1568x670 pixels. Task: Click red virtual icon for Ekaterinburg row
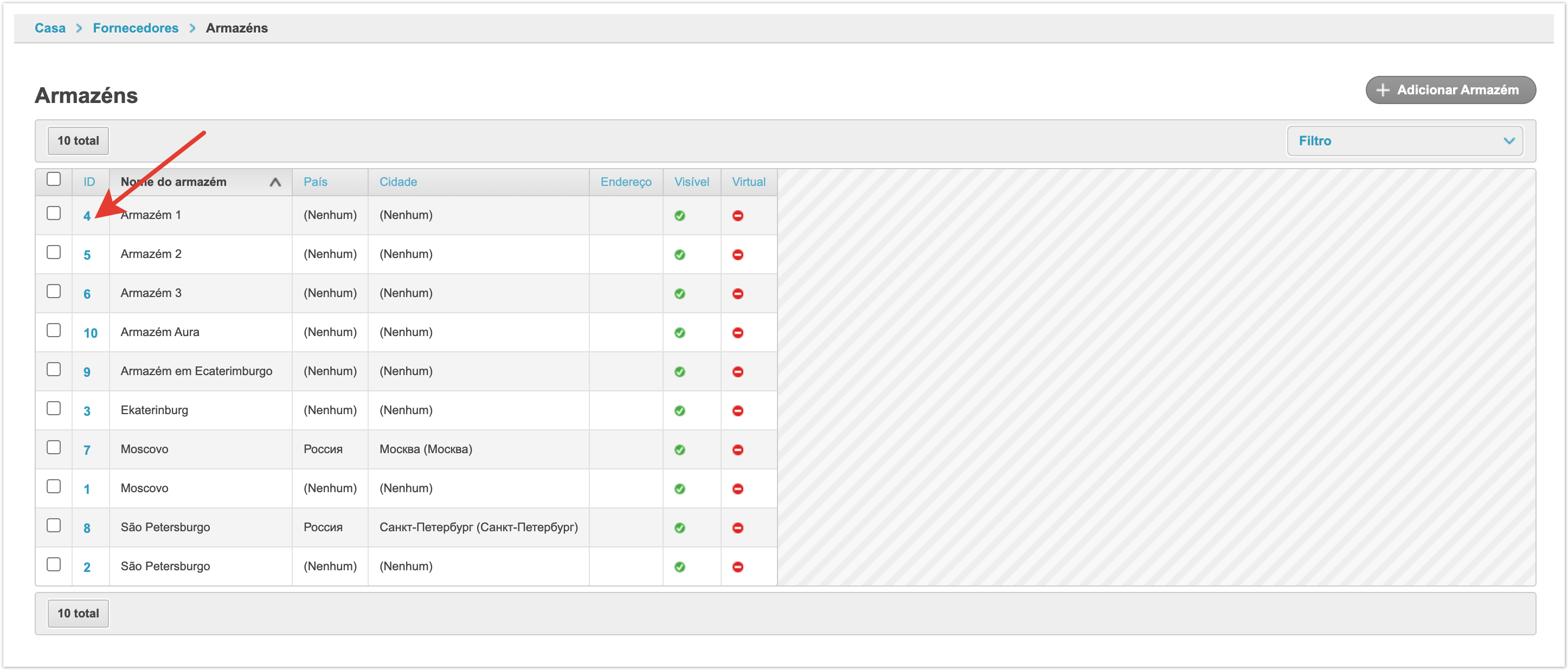pos(737,410)
